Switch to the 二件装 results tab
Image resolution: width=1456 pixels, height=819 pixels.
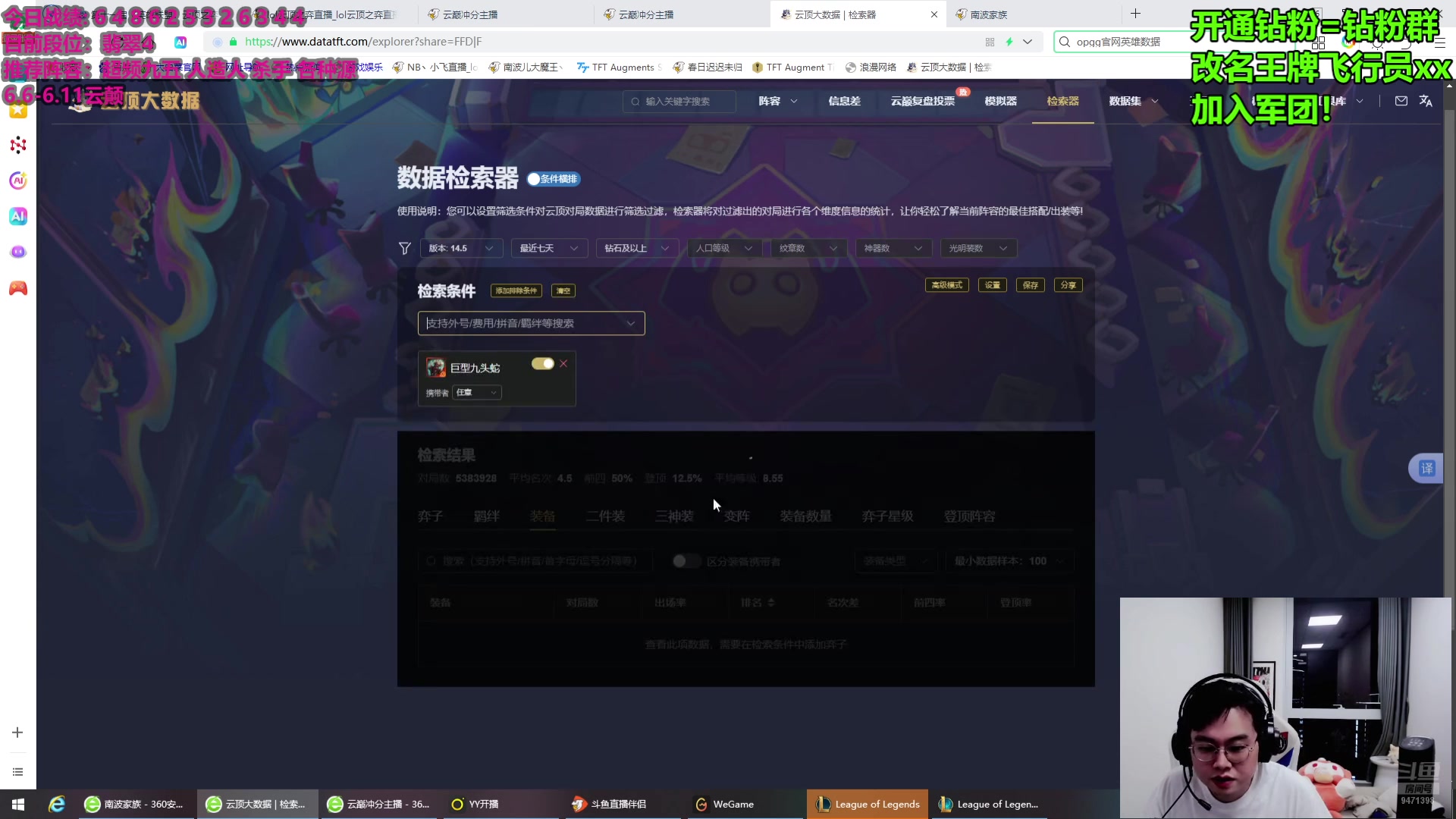click(605, 516)
